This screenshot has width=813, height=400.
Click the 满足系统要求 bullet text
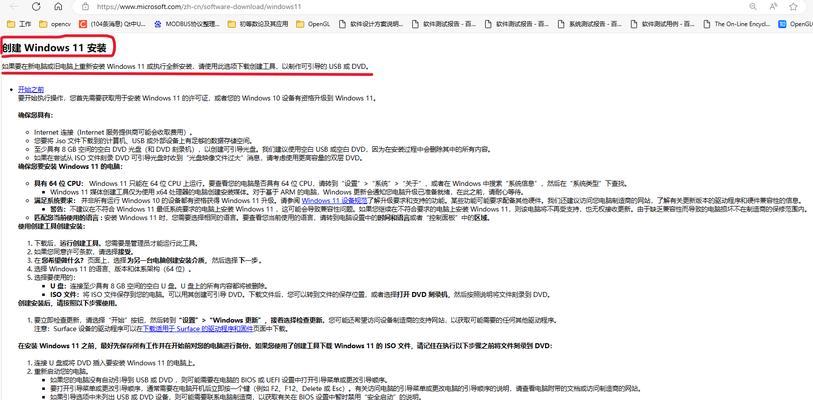click(x=417, y=200)
